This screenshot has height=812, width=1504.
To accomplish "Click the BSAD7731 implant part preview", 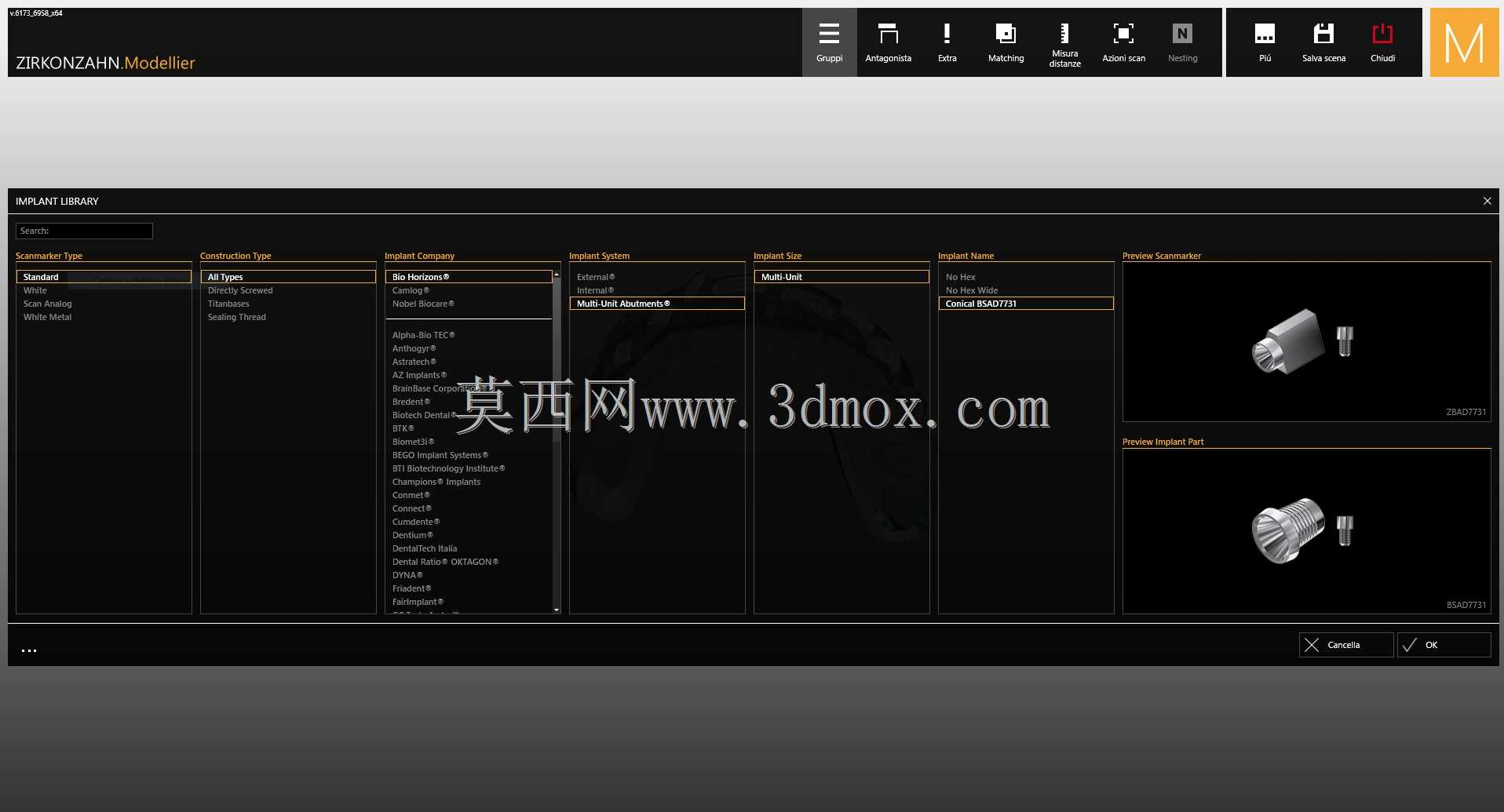I will pos(1306,531).
